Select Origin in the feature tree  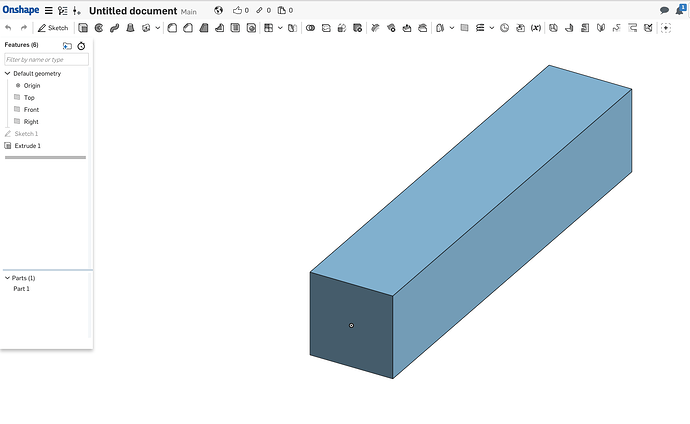click(x=32, y=85)
